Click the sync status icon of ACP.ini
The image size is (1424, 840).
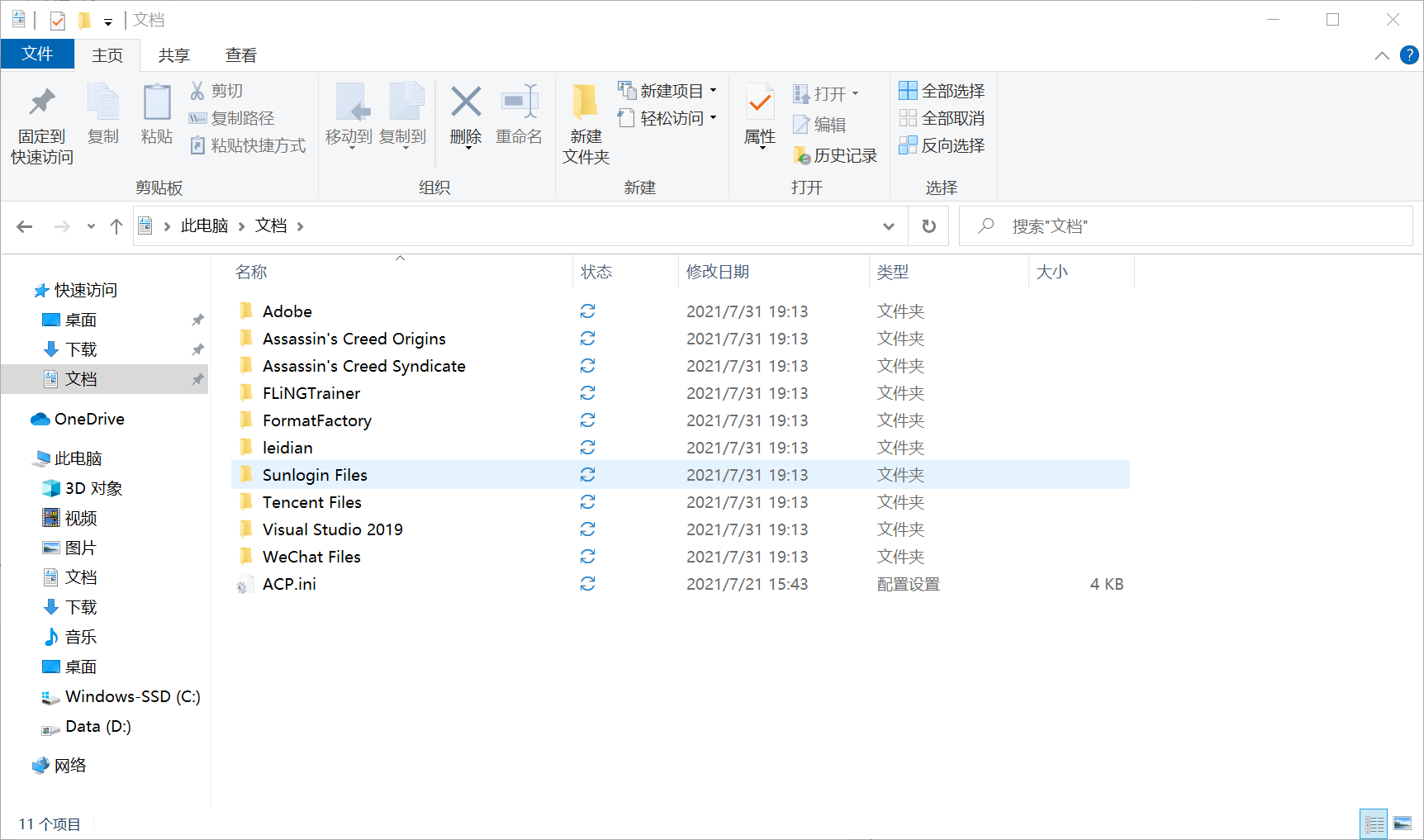coord(587,584)
